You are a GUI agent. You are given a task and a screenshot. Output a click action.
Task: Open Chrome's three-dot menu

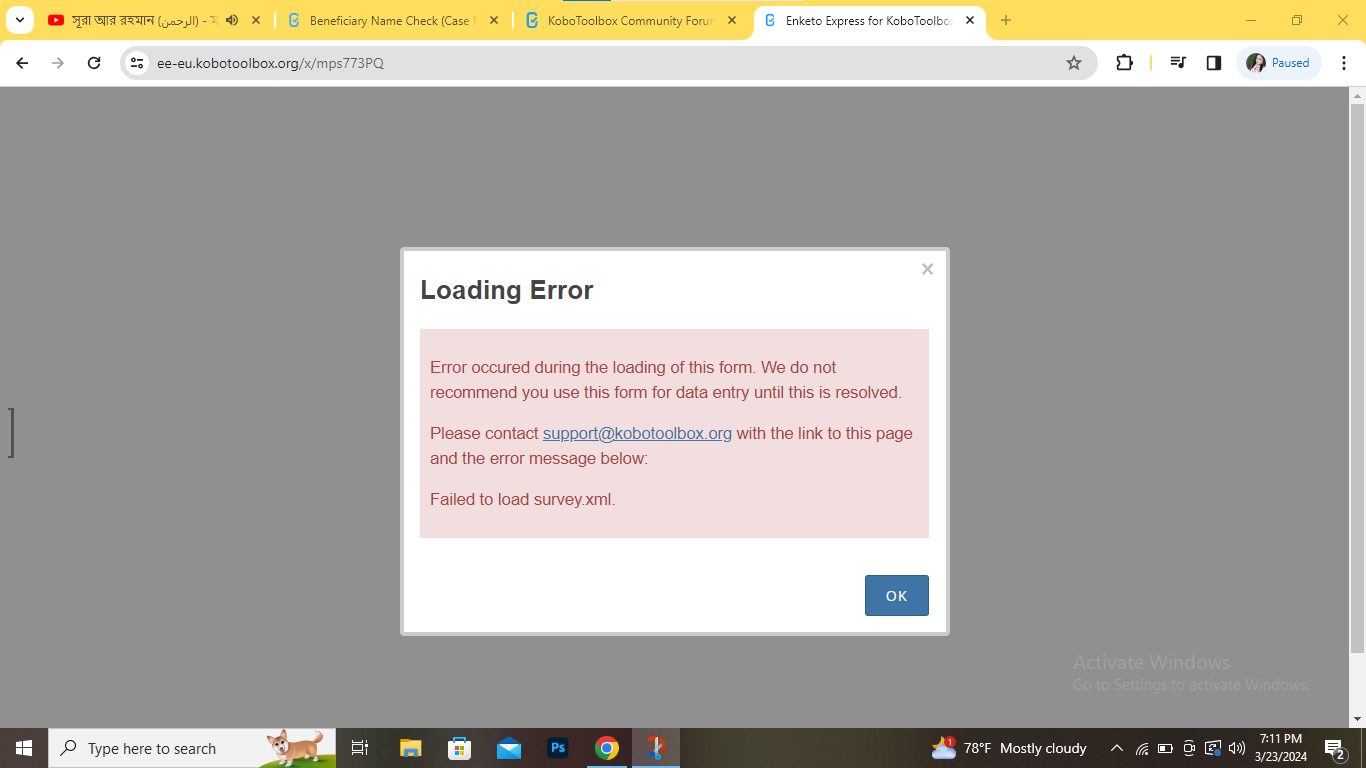click(1344, 63)
